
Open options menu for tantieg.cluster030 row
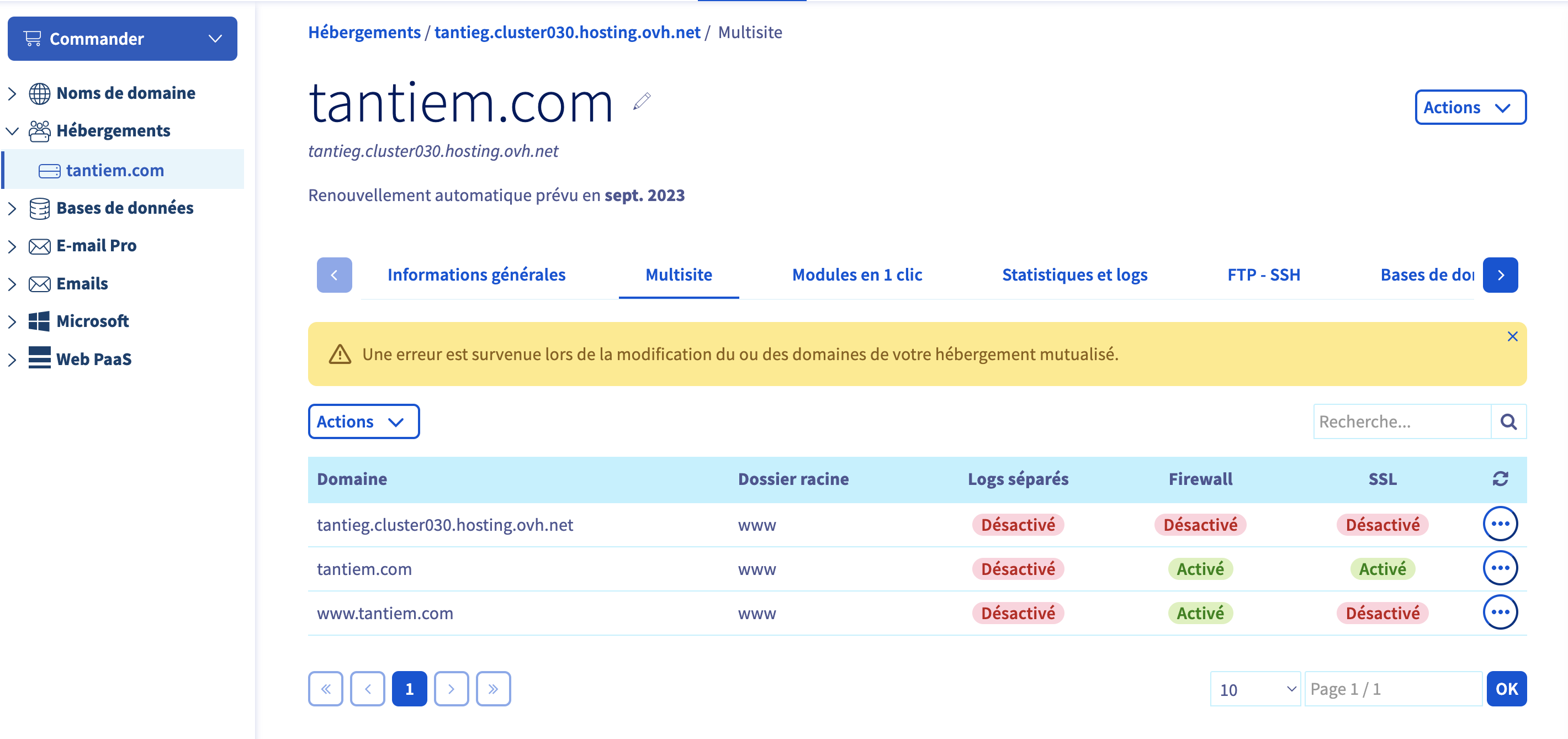[1500, 524]
